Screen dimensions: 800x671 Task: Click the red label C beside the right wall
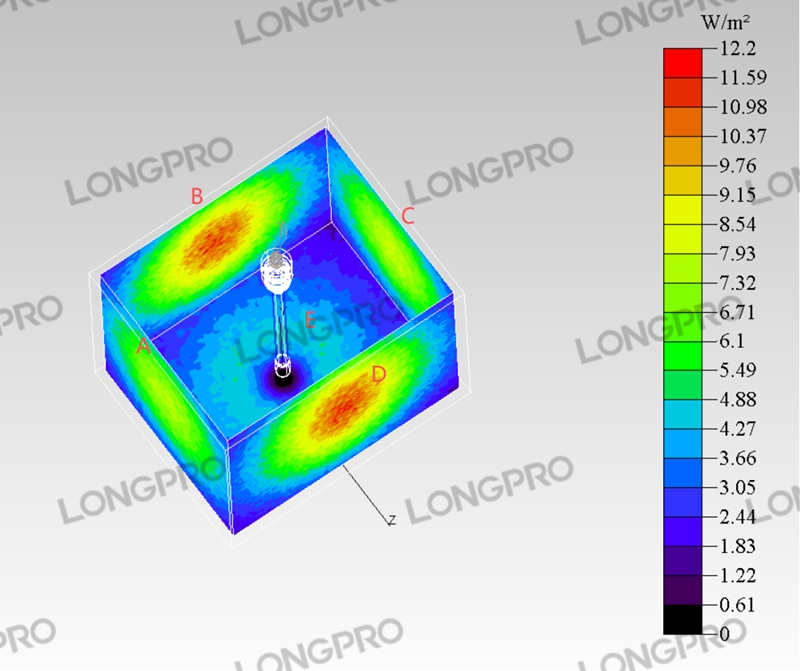point(408,216)
